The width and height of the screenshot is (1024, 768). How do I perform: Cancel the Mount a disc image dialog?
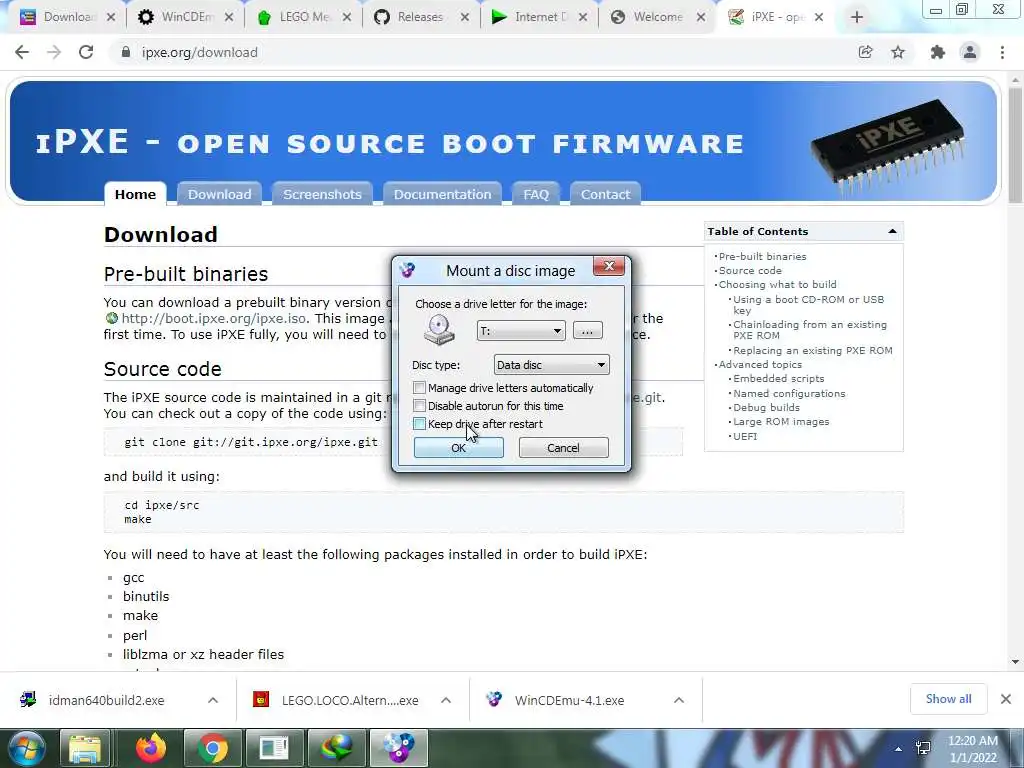click(x=563, y=447)
